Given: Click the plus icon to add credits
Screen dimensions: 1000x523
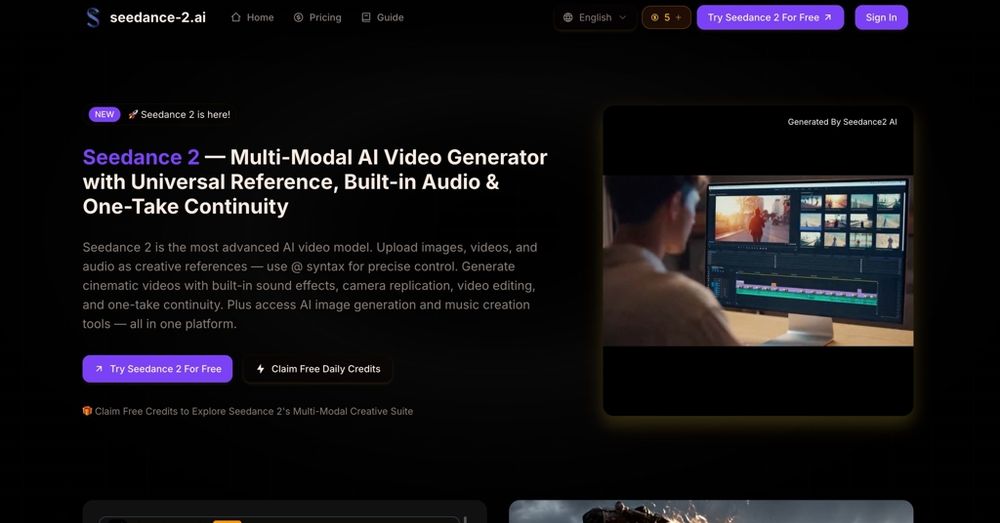Looking at the screenshot, I should click(679, 17).
